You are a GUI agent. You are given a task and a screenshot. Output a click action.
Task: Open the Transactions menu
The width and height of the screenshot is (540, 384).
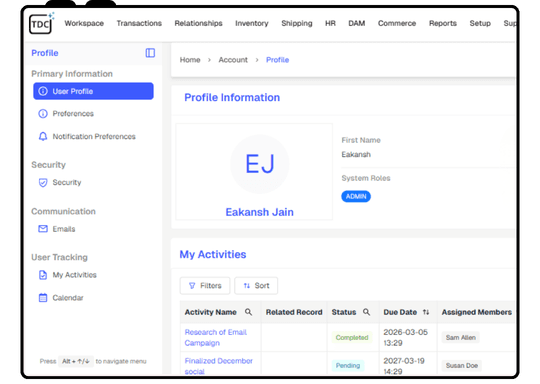pyautogui.click(x=139, y=23)
